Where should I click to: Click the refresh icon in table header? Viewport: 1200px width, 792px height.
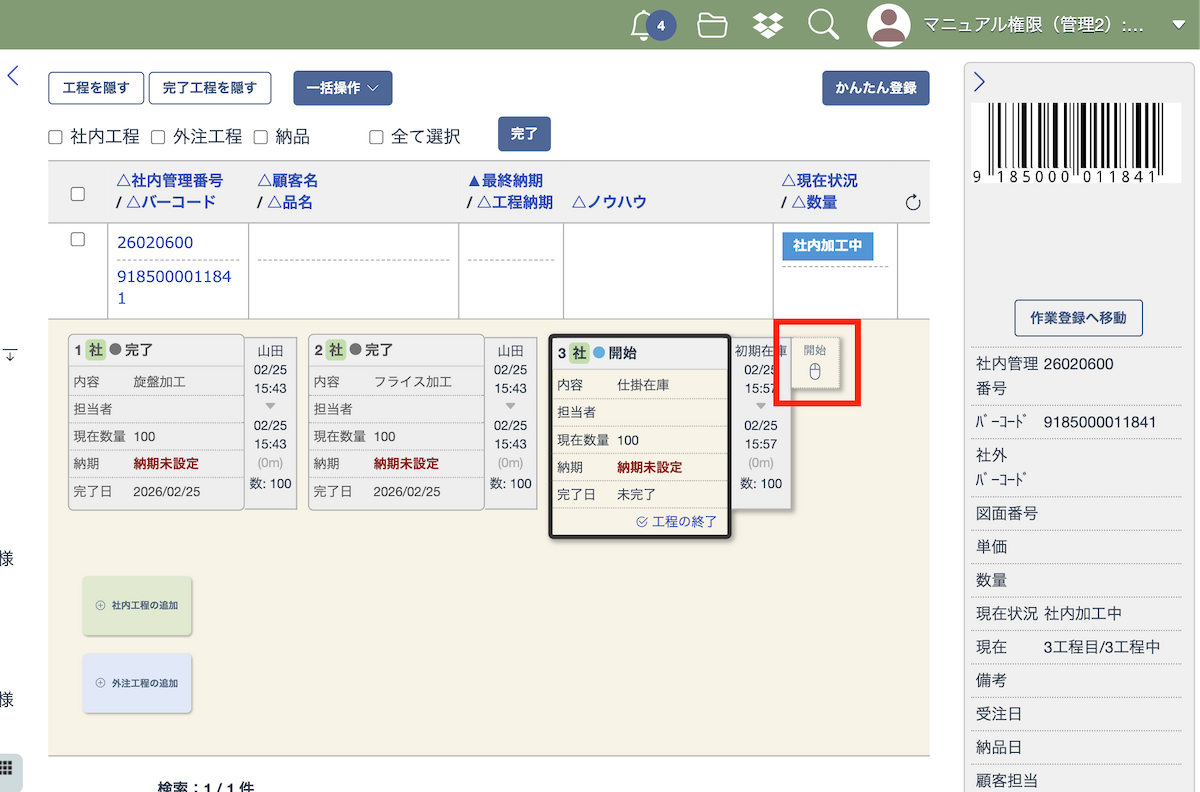pyautogui.click(x=912, y=203)
